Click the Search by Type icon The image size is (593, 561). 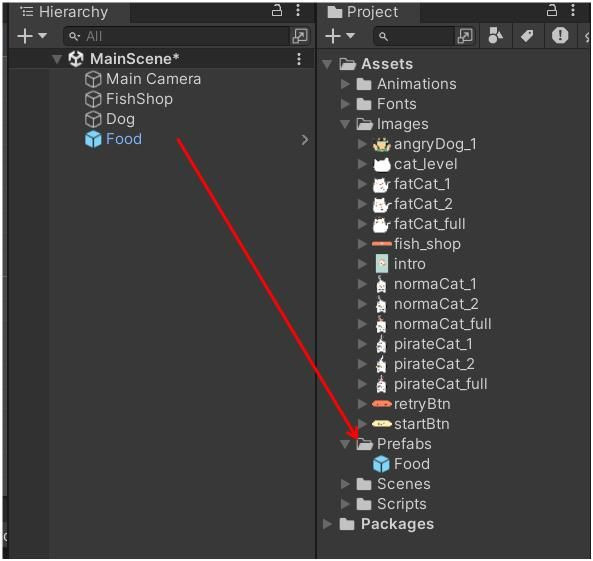[x=495, y=36]
